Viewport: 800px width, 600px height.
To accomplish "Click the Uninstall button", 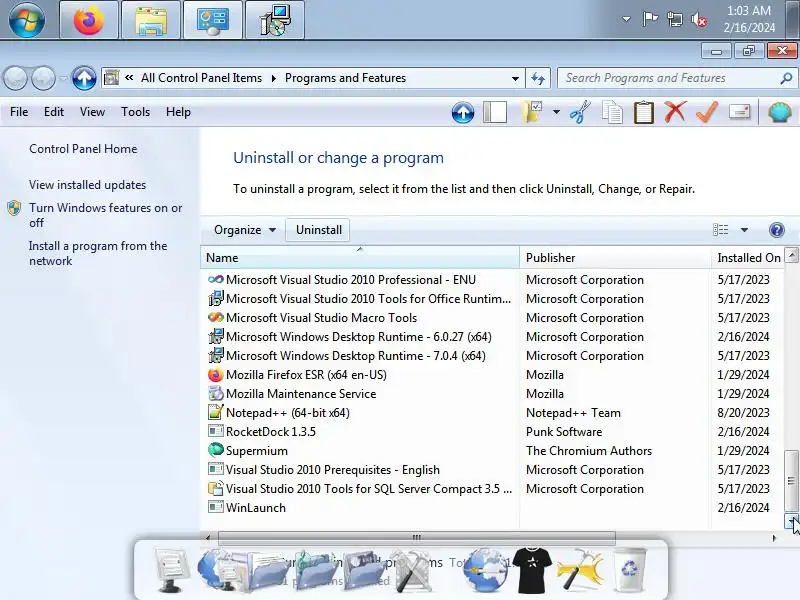I will click(x=319, y=230).
